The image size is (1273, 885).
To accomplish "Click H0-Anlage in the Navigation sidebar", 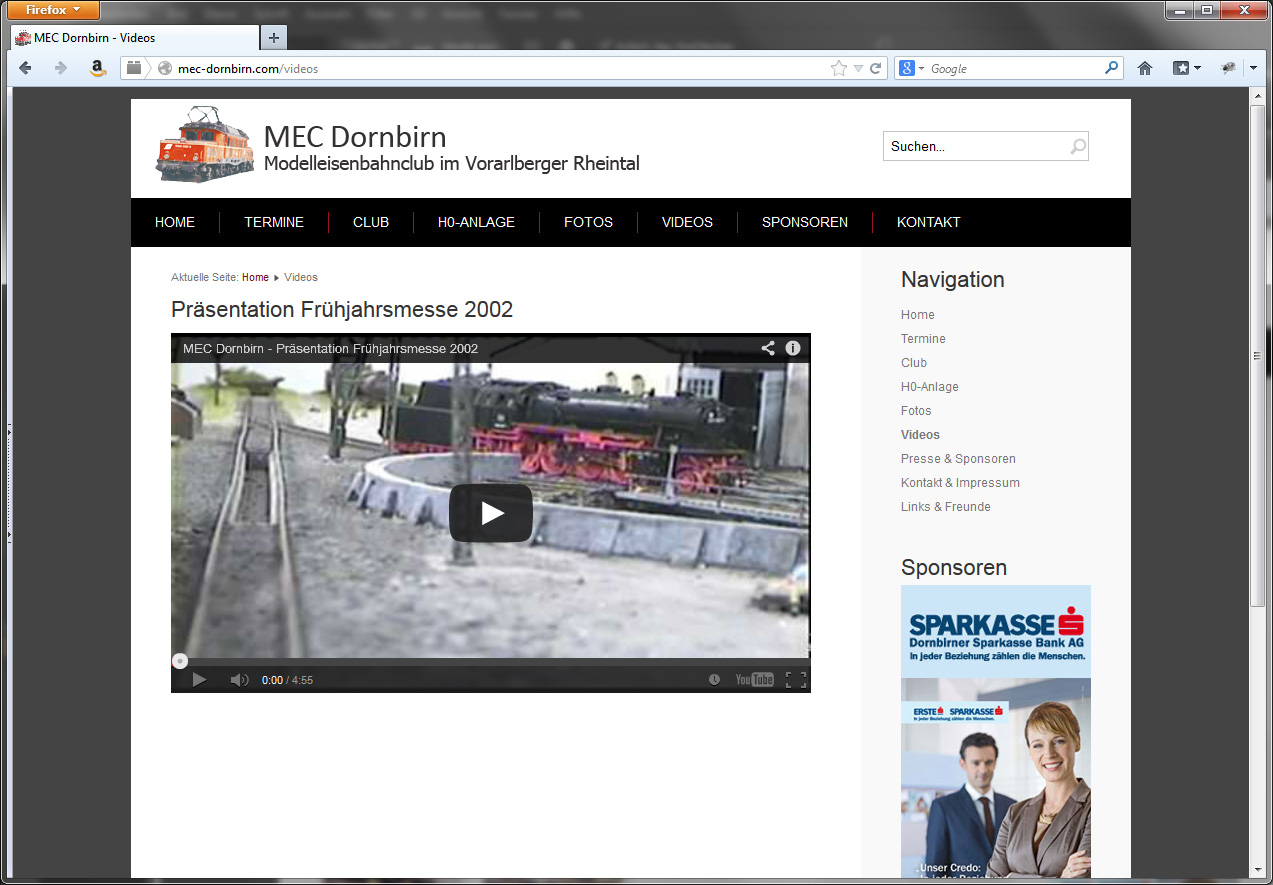I will (x=930, y=387).
